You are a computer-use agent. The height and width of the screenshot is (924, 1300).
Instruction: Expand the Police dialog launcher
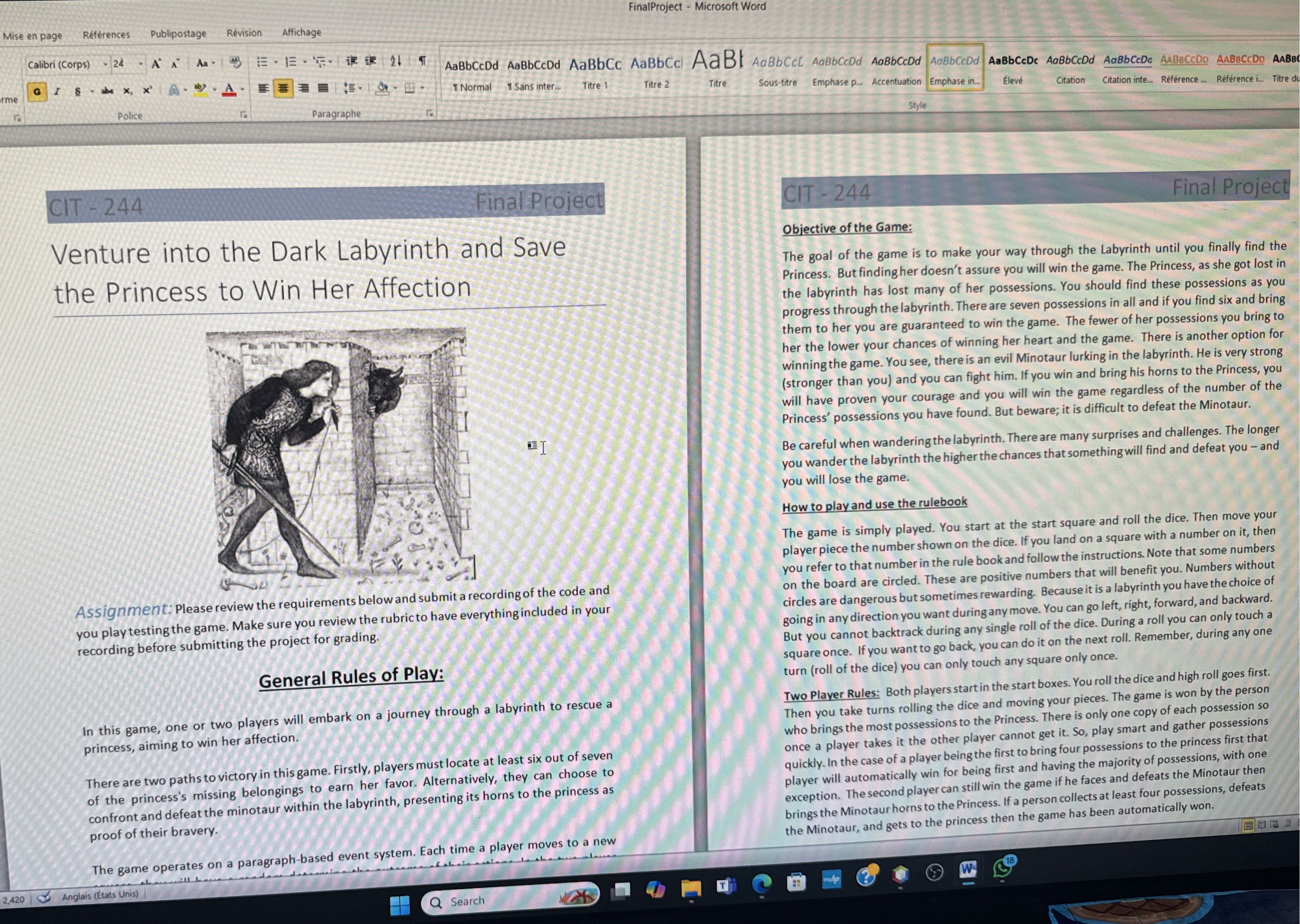tap(244, 115)
